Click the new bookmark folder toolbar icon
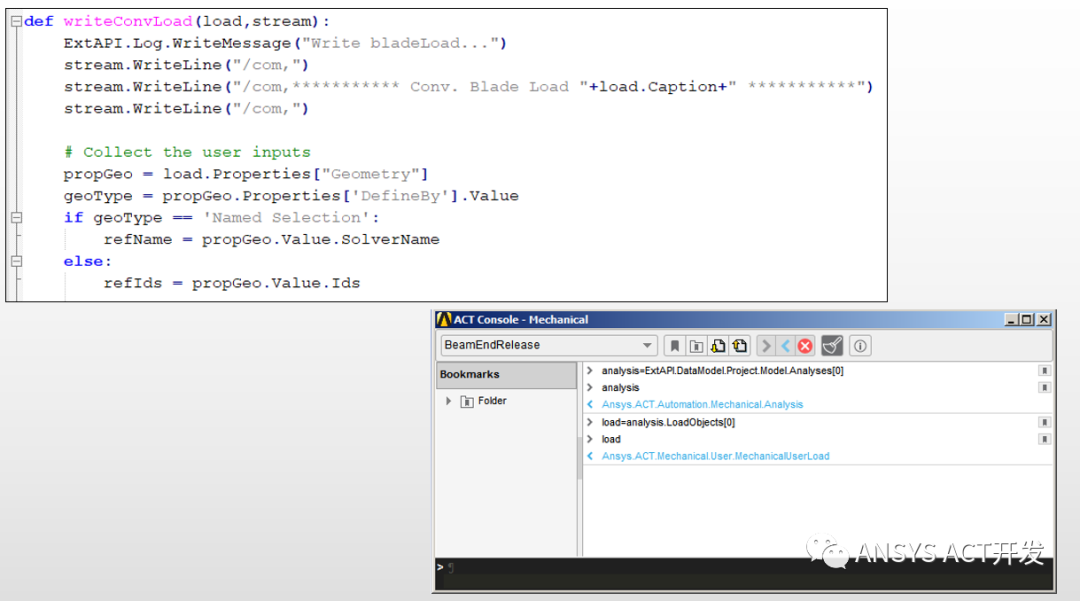The height and width of the screenshot is (601, 1080). 696,346
